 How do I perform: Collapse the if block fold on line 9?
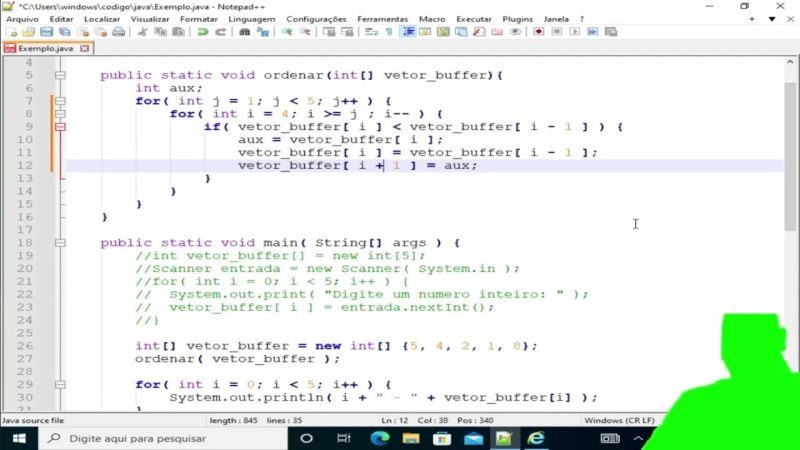60,127
